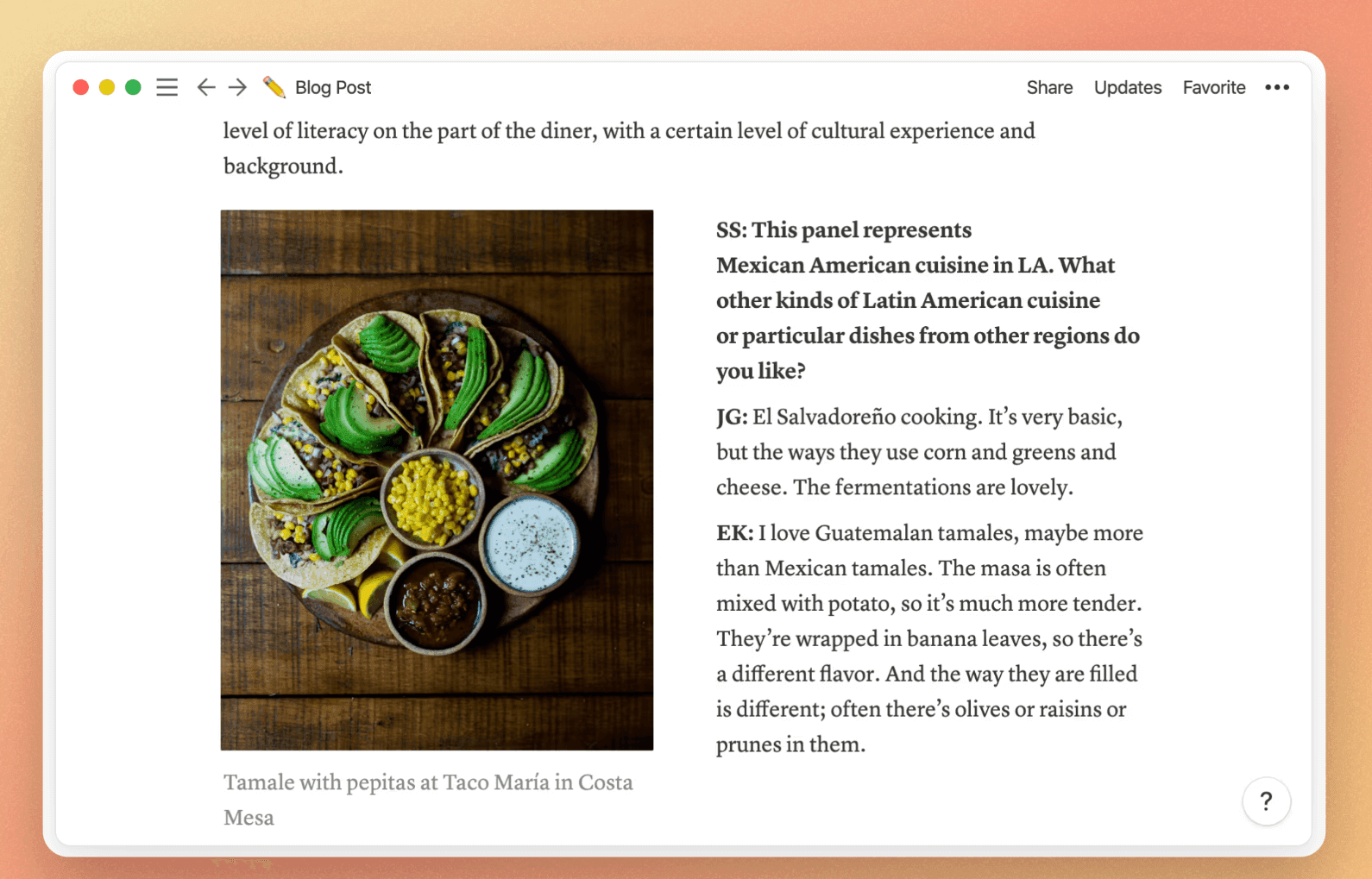The image size is (1372, 879).
Task: Mark the page as Favorite
Action: coord(1213,87)
